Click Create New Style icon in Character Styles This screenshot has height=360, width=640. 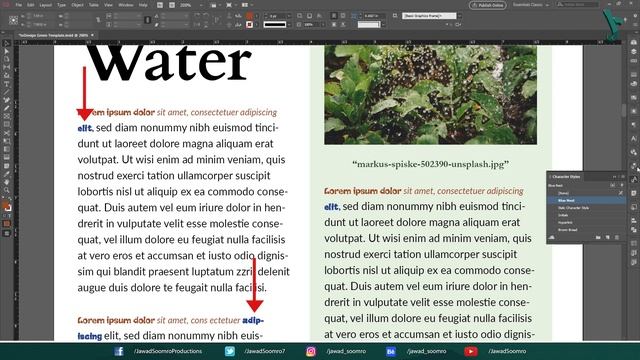click(x=607, y=237)
